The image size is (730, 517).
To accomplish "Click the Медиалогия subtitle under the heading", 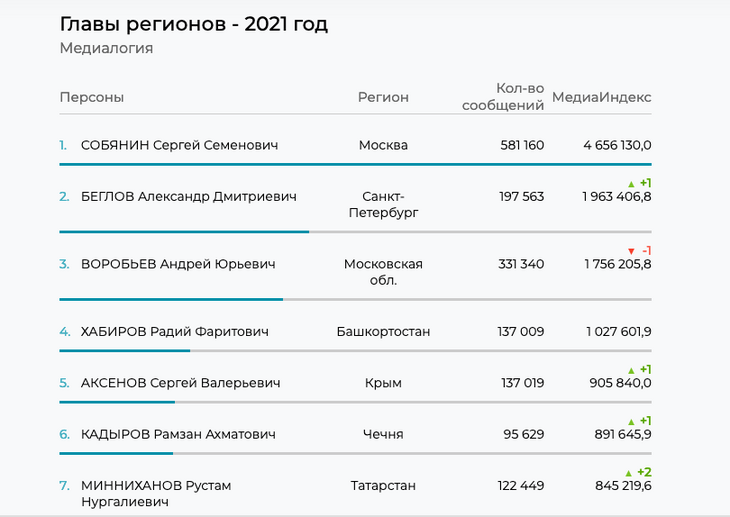I will click(x=106, y=48).
